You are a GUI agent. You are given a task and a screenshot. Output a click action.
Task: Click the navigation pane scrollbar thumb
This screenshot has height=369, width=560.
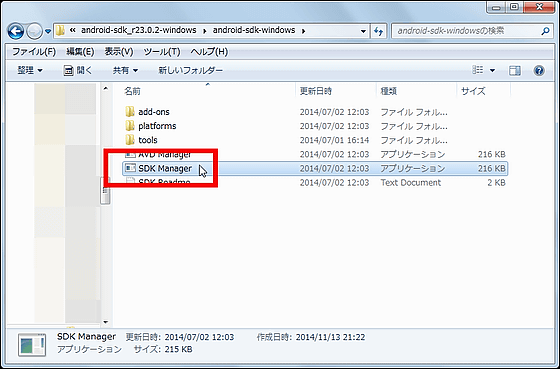(105, 190)
